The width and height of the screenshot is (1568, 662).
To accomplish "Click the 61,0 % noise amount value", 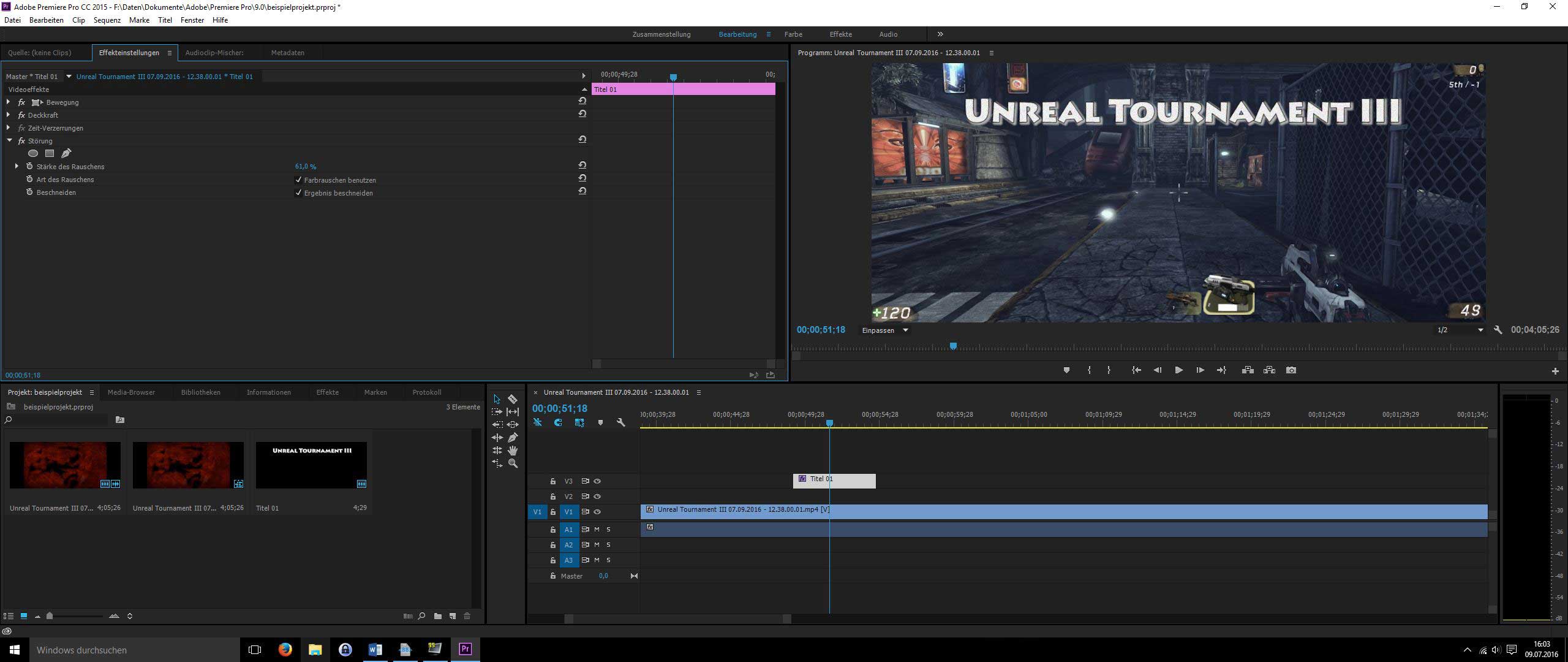I will click(x=306, y=167).
